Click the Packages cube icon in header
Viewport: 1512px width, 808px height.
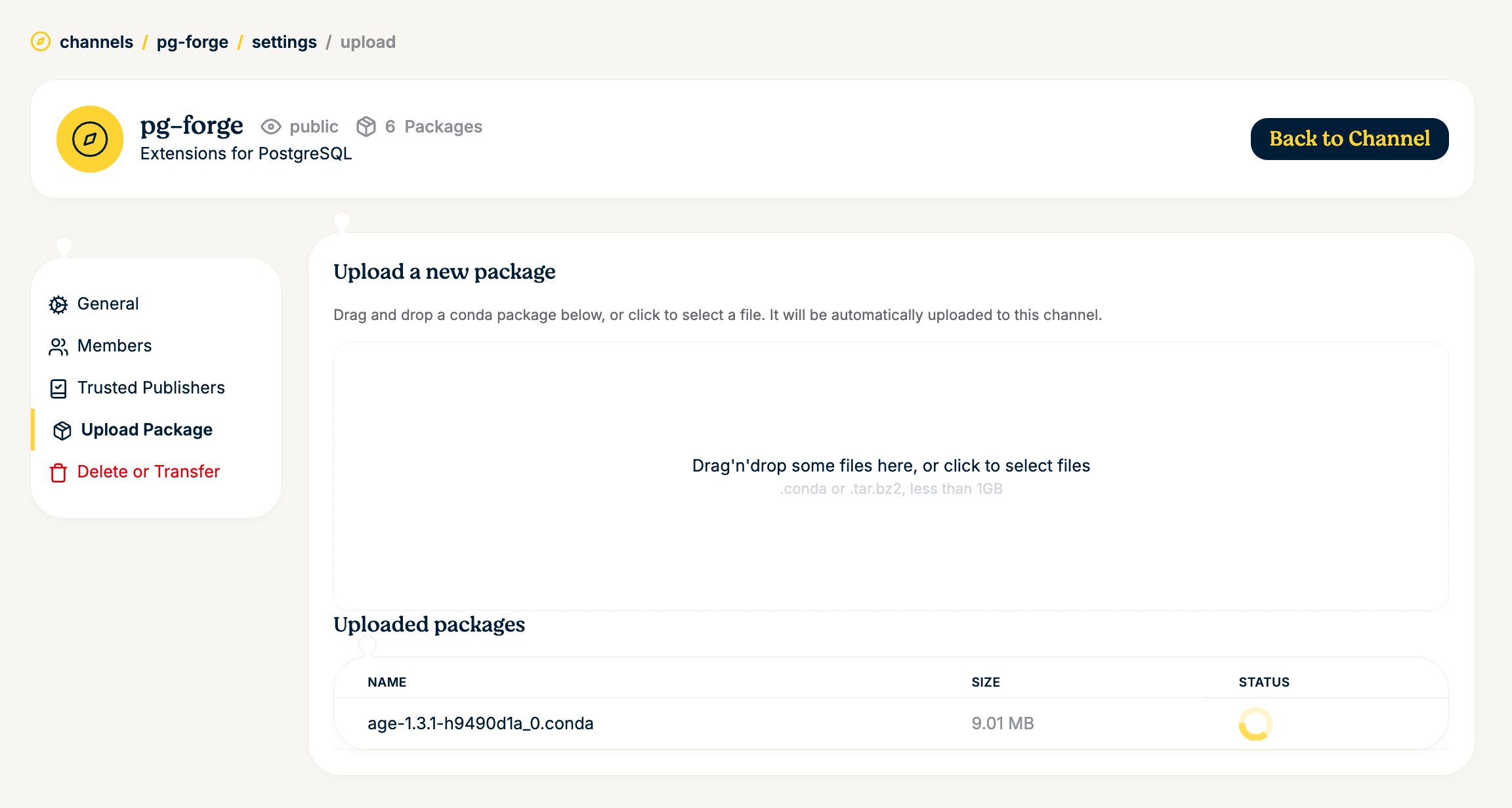[x=367, y=126]
